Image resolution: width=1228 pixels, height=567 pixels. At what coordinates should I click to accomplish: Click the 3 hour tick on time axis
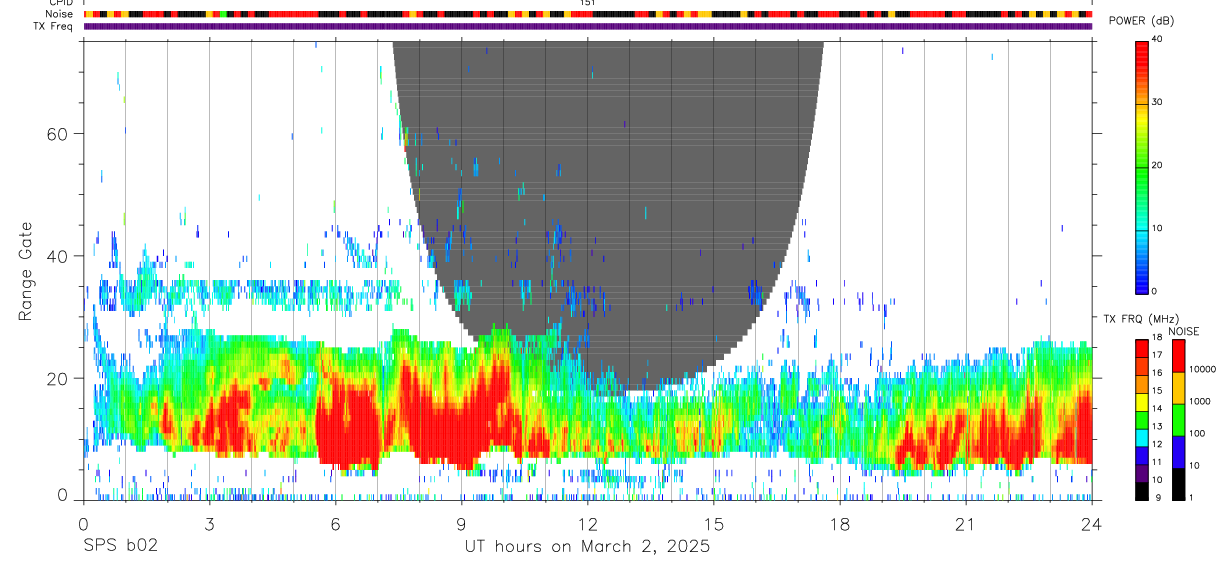coord(209,523)
